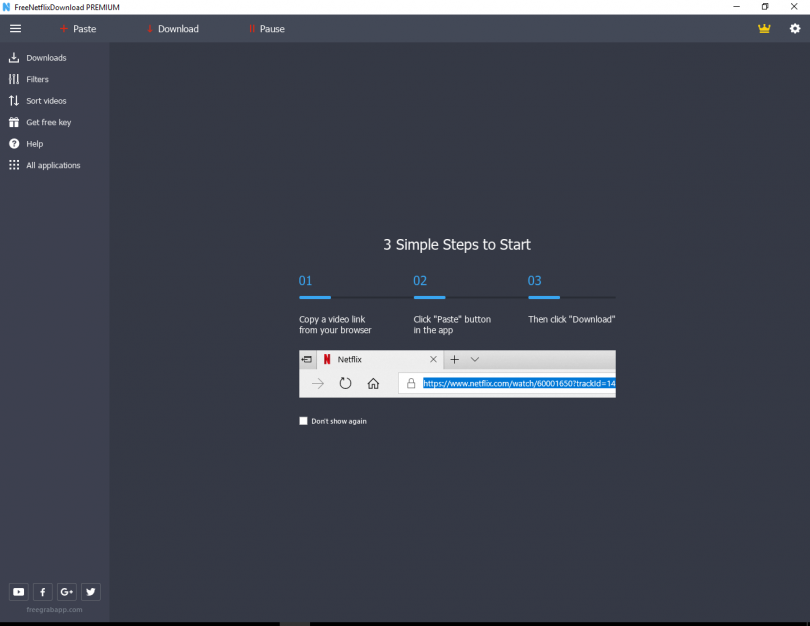Click step 02 number
Screen dimensions: 810x626
[x=420, y=280]
